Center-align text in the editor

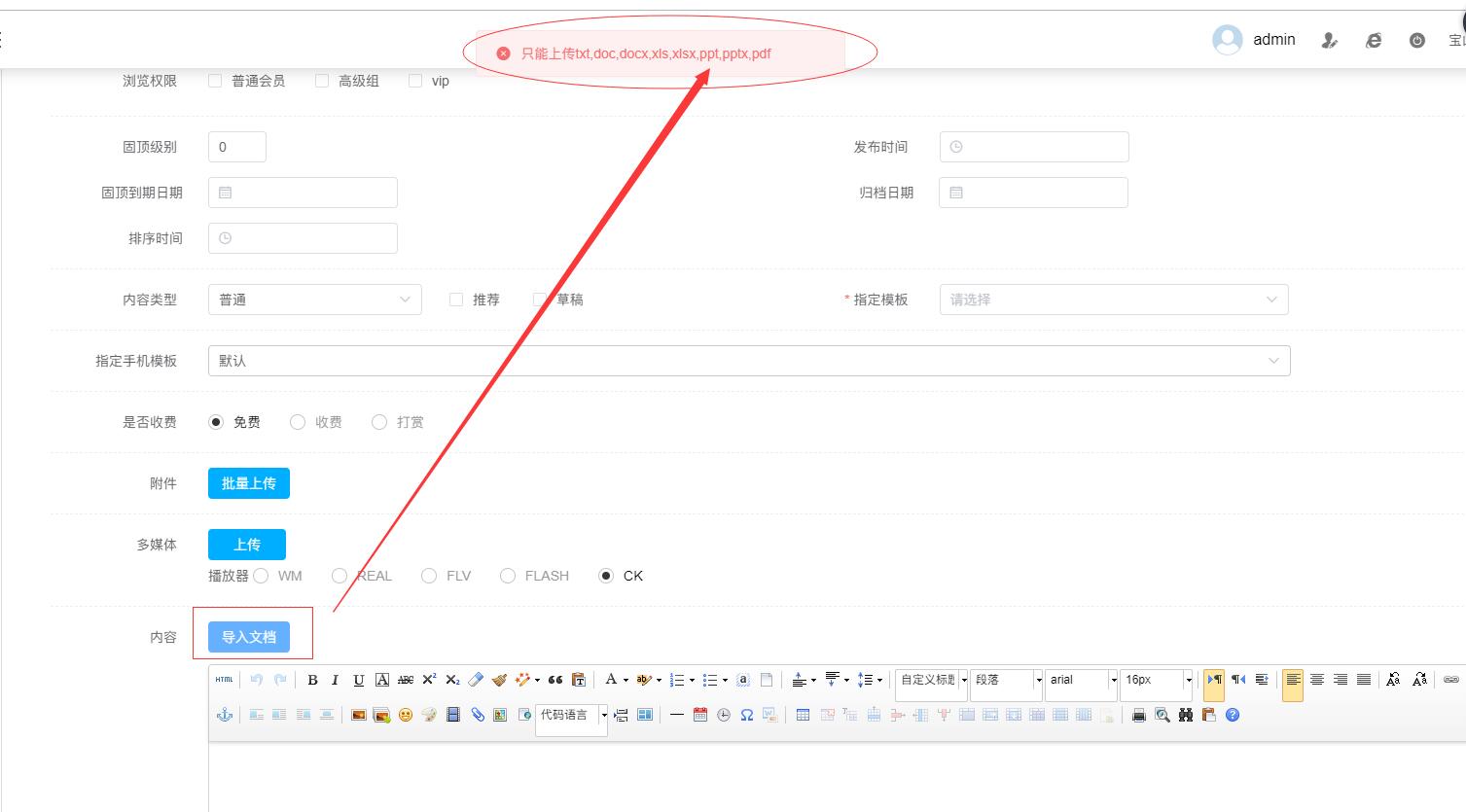[1317, 680]
